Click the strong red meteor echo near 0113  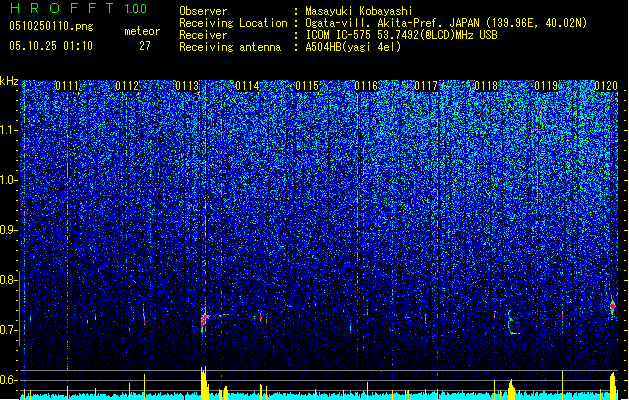pyautogui.click(x=205, y=321)
